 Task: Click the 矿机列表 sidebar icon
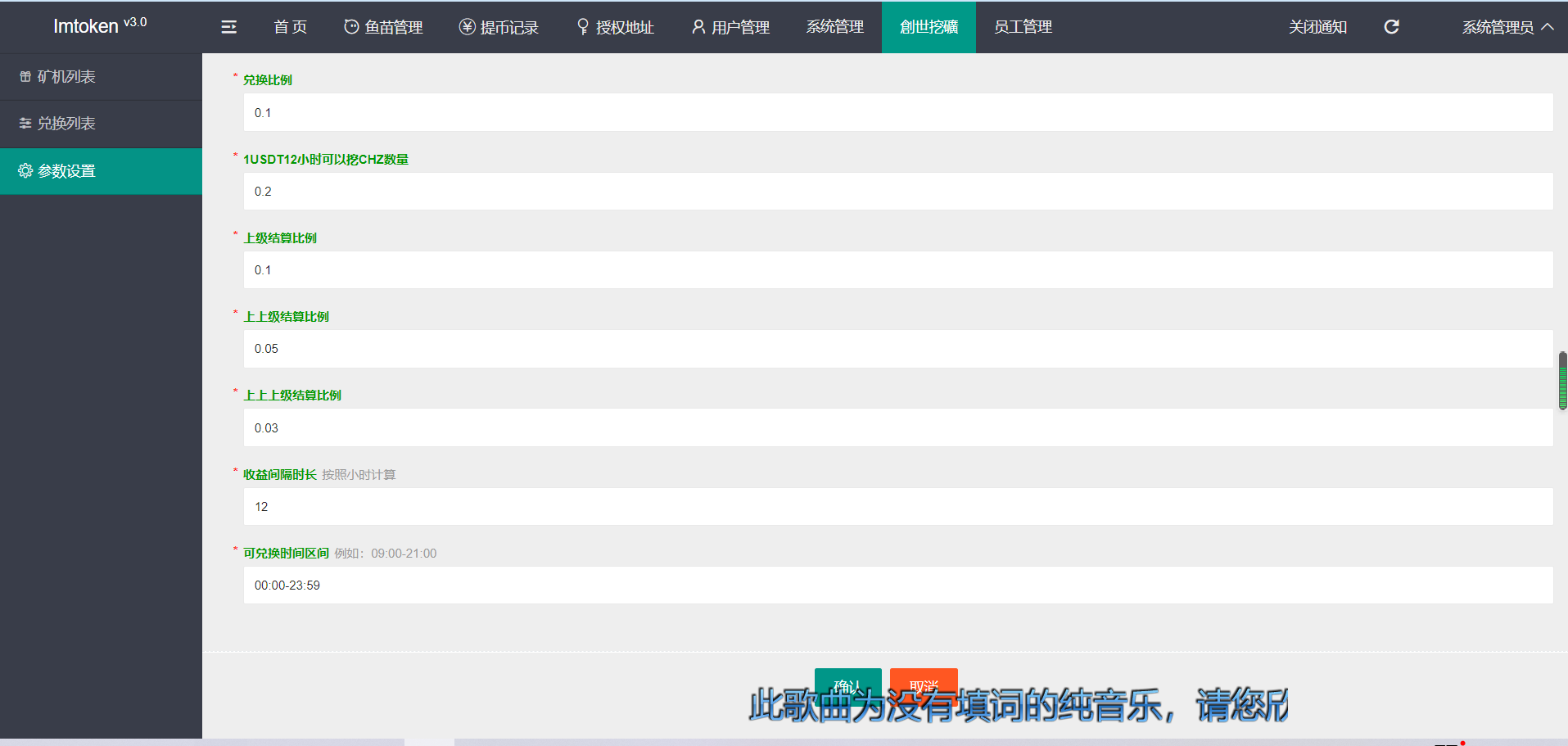[25, 77]
